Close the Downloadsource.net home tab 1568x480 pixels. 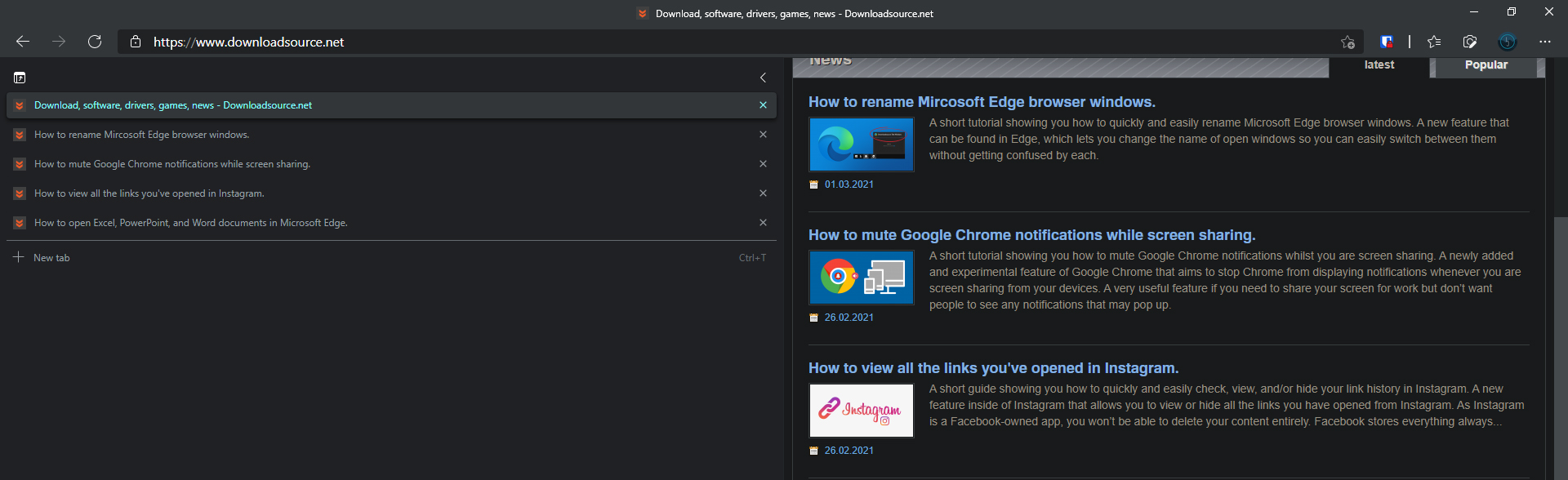[x=763, y=105]
